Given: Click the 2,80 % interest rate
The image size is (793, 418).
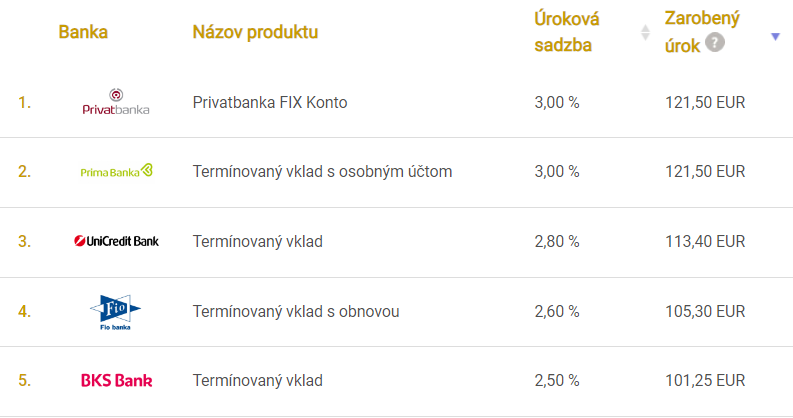Looking at the screenshot, I should point(557,241).
